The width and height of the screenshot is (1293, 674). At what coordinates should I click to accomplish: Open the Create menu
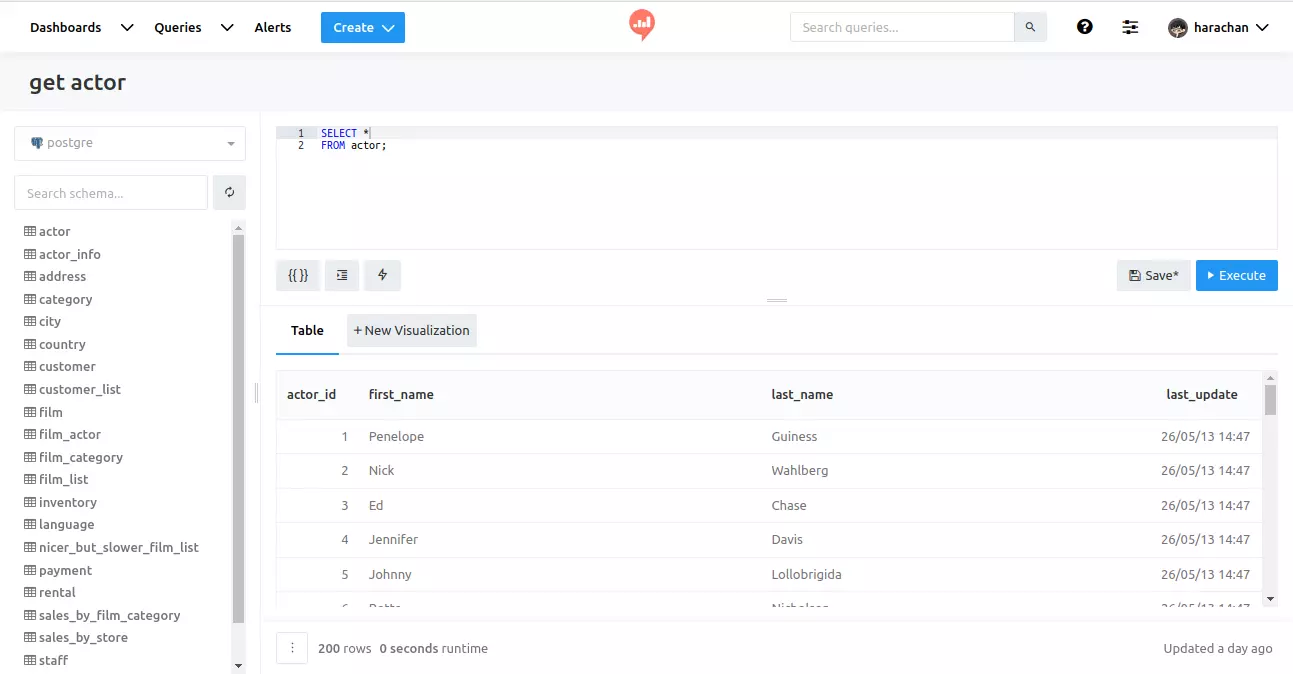coord(362,27)
